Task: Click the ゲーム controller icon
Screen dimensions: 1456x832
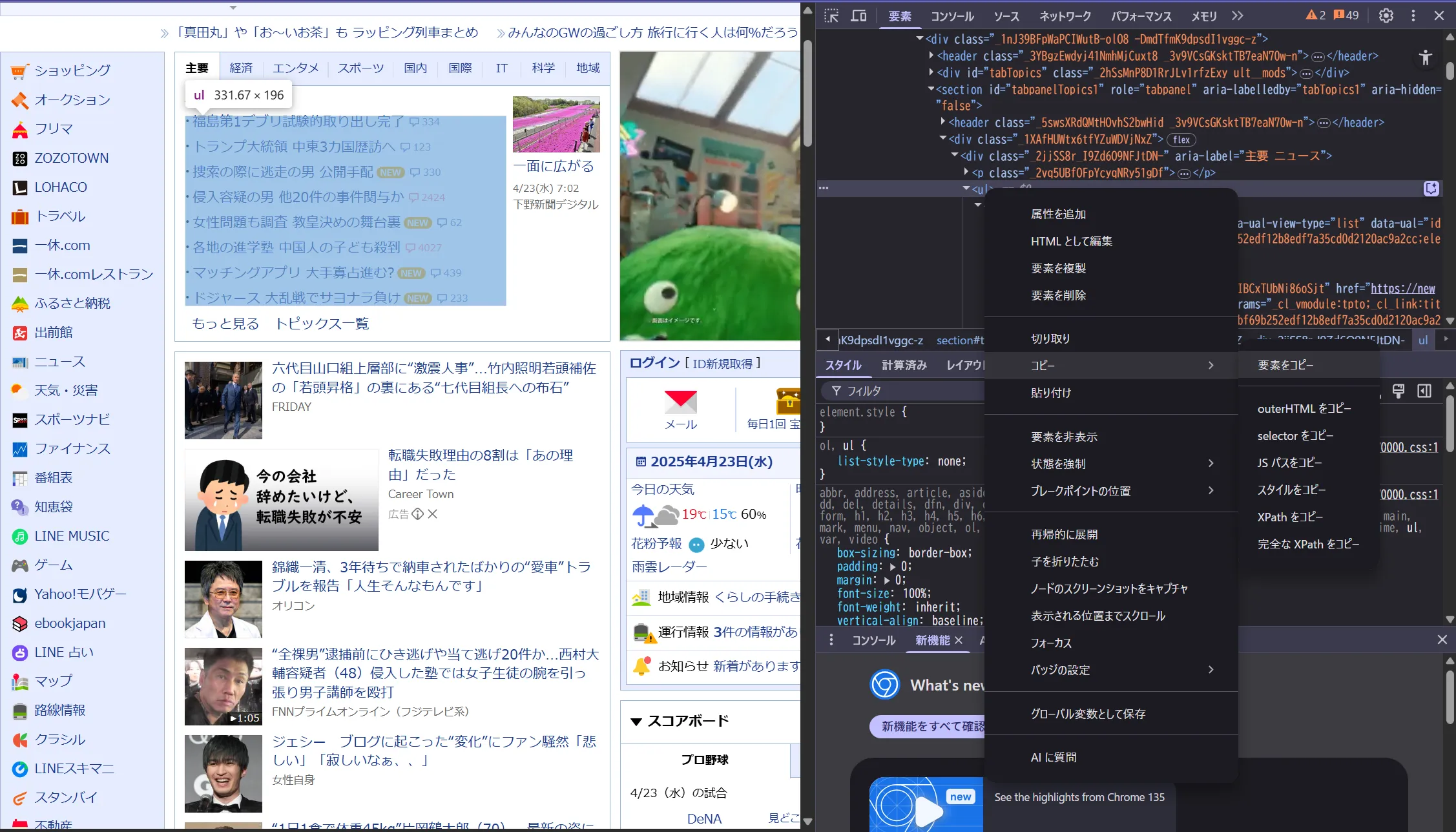Action: coord(20,565)
